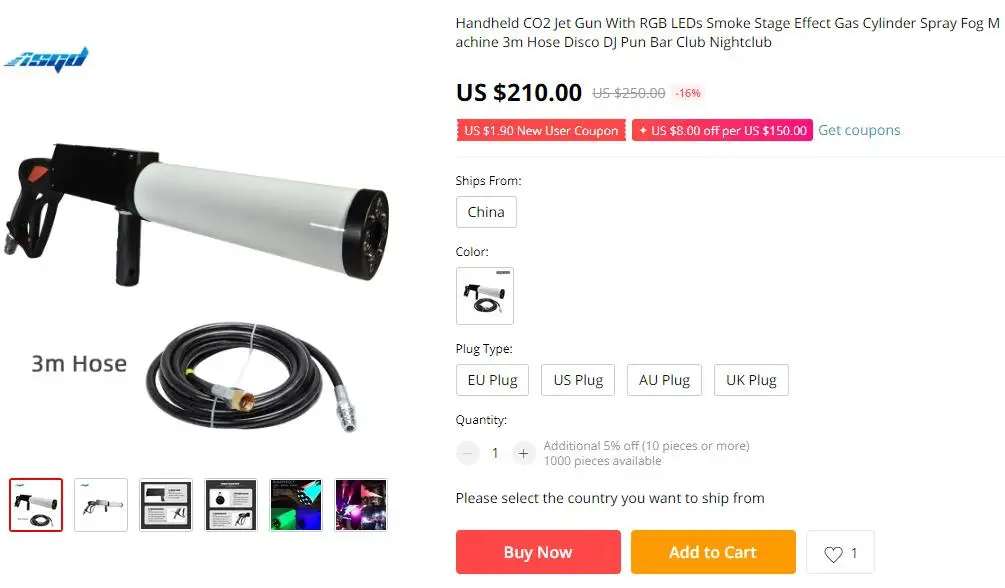Open the last nightclub stage thumbnail

[x=361, y=505]
